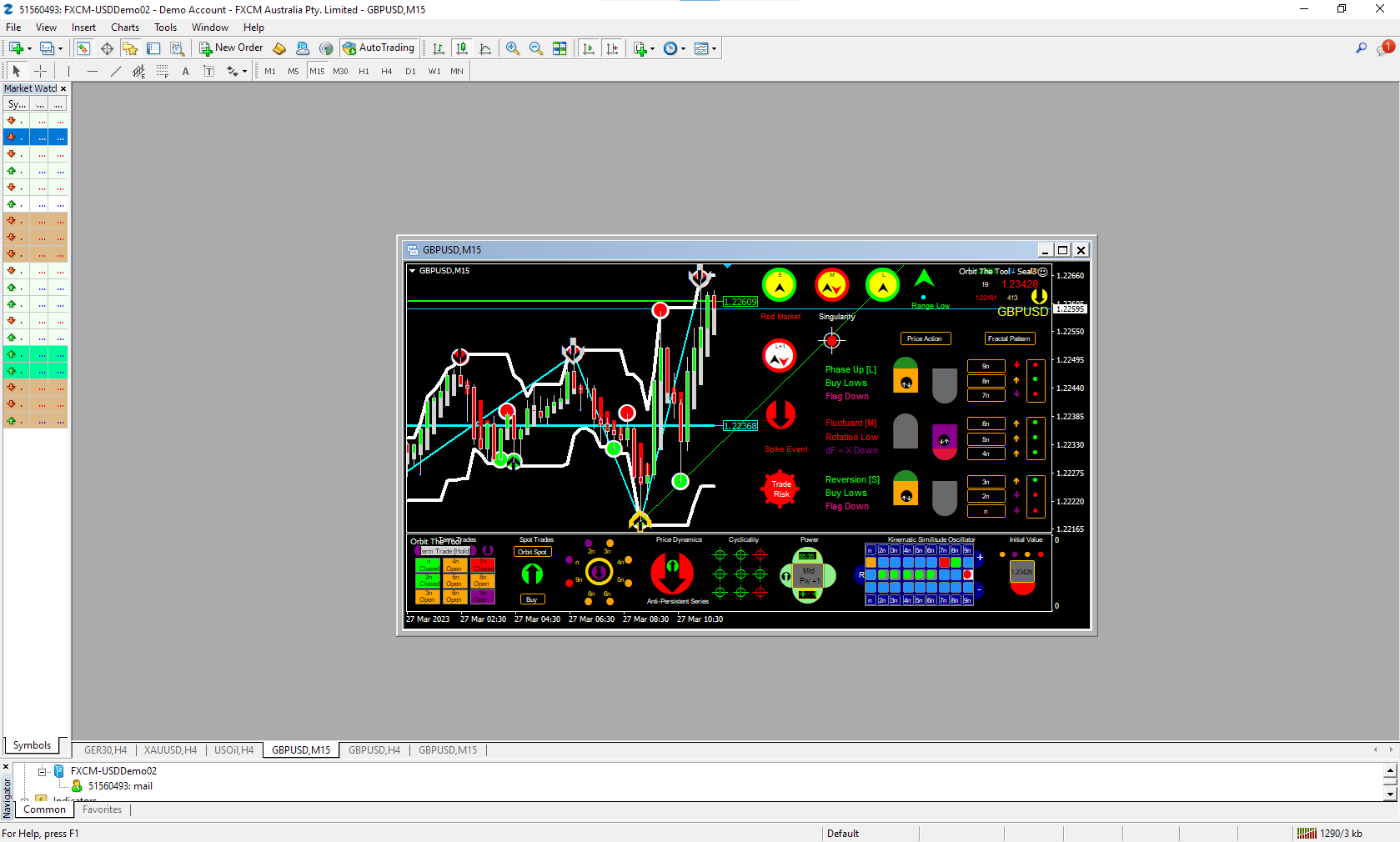Toggle the Market Watch window icon
The height and width of the screenshot is (842, 1400).
[x=83, y=48]
